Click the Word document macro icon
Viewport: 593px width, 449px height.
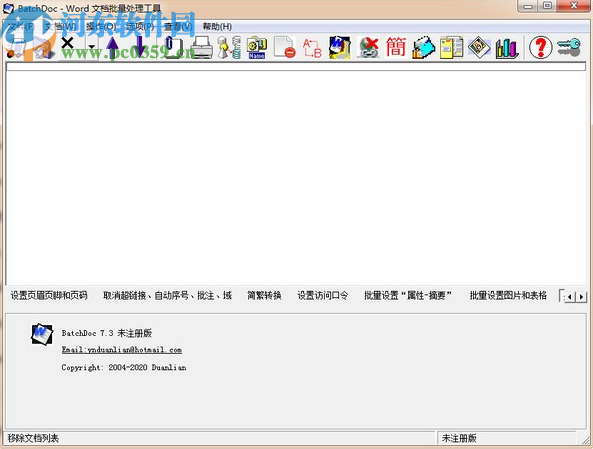[x=340, y=47]
